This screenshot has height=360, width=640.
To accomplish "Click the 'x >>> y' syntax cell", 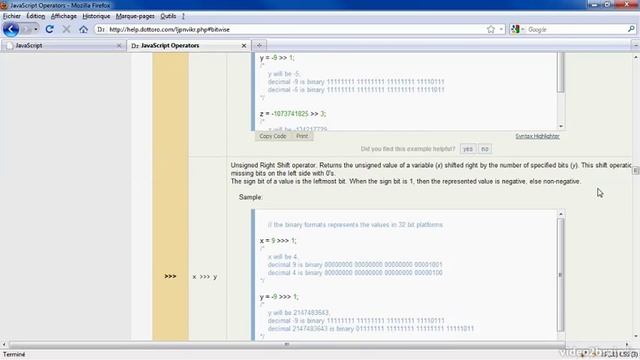I will tap(205, 277).
